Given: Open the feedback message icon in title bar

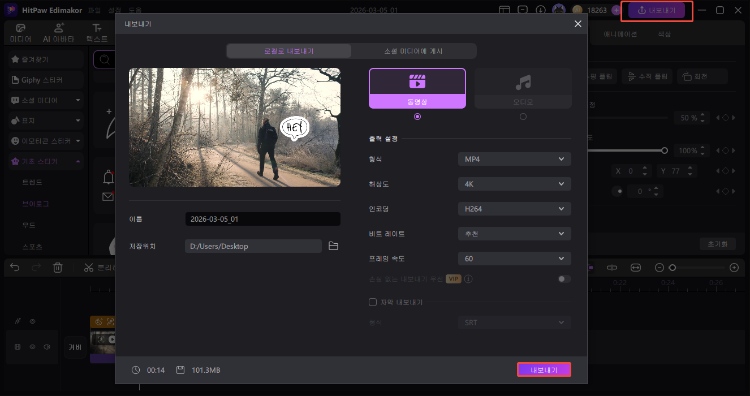Looking at the screenshot, I should 523,10.
